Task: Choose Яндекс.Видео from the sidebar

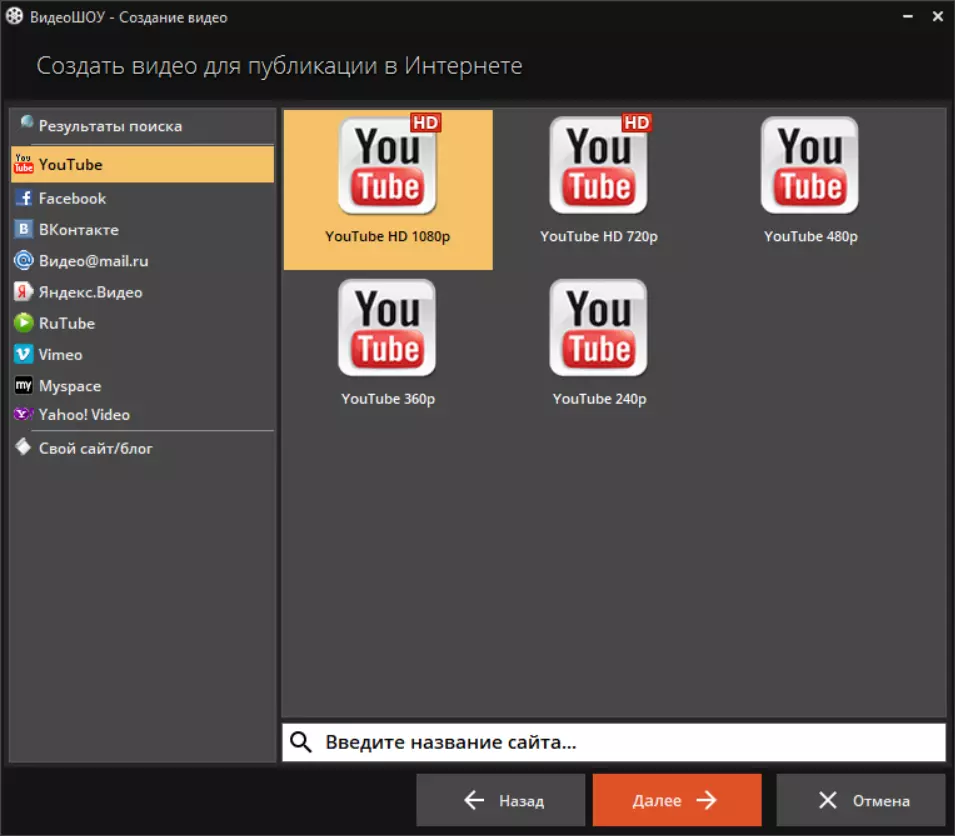Action: pos(143,292)
